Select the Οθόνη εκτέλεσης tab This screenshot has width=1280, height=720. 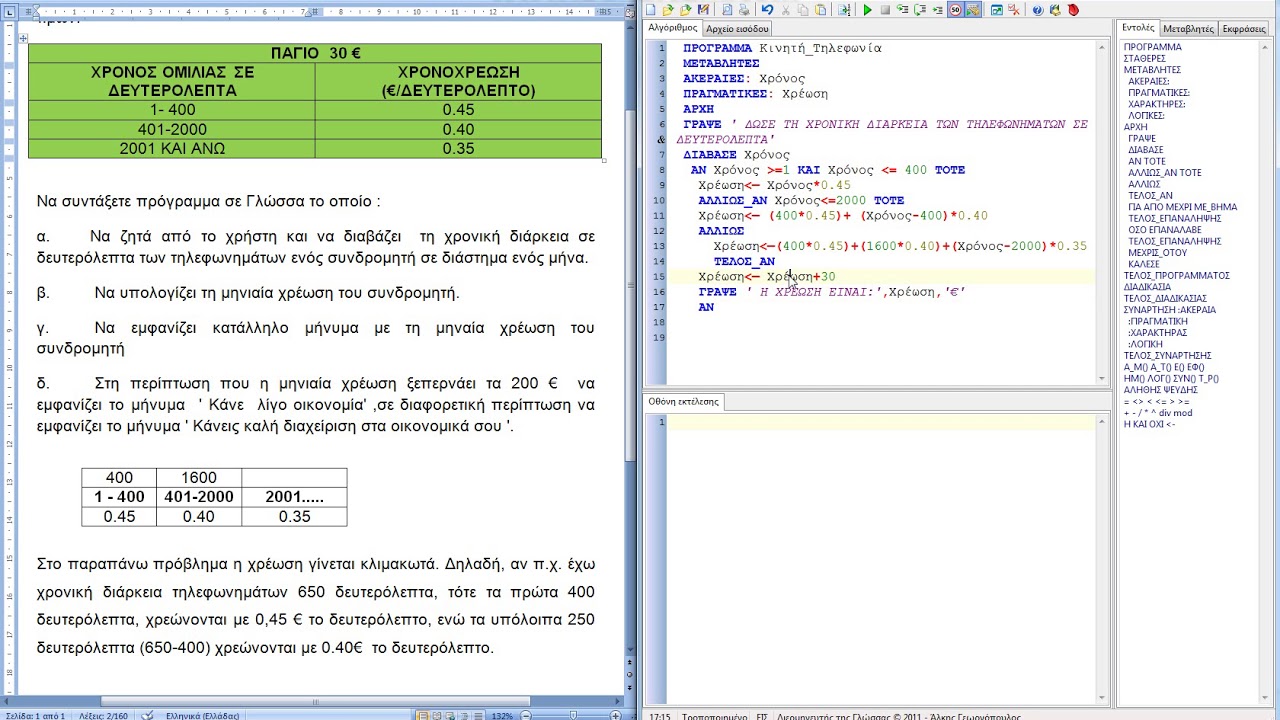pos(683,401)
